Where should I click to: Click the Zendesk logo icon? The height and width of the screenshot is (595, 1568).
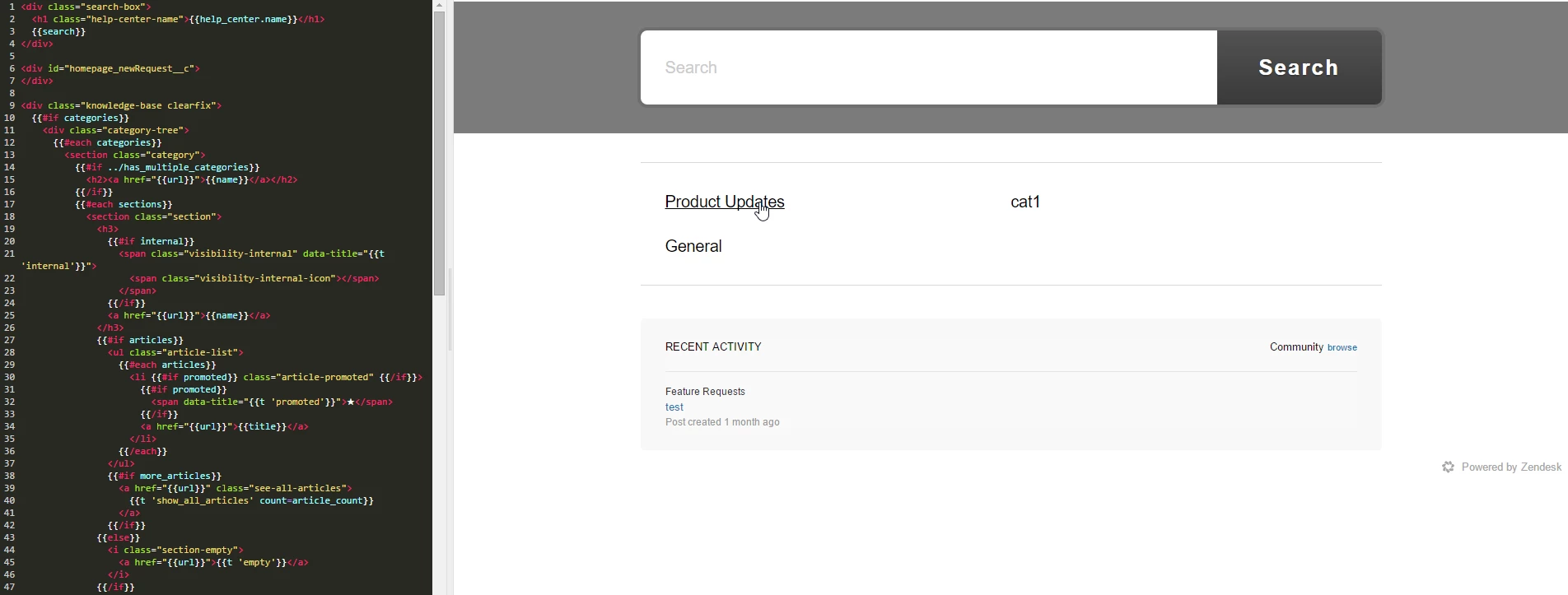[x=1448, y=467]
